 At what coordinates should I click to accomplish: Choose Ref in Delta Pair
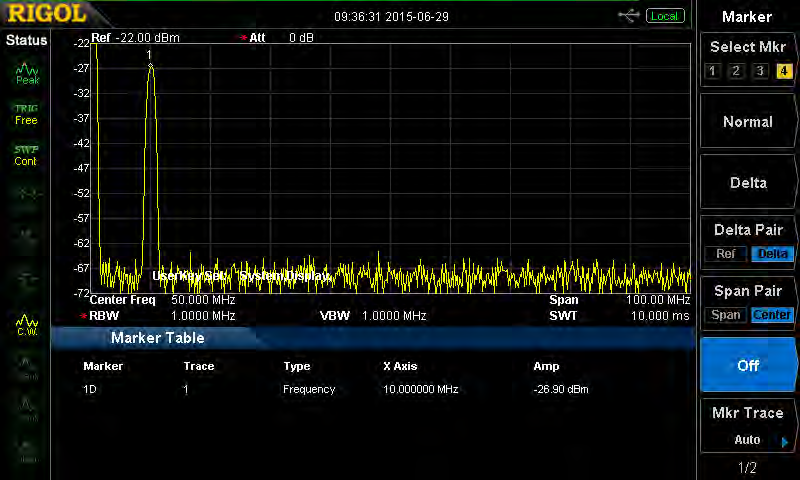[726, 254]
